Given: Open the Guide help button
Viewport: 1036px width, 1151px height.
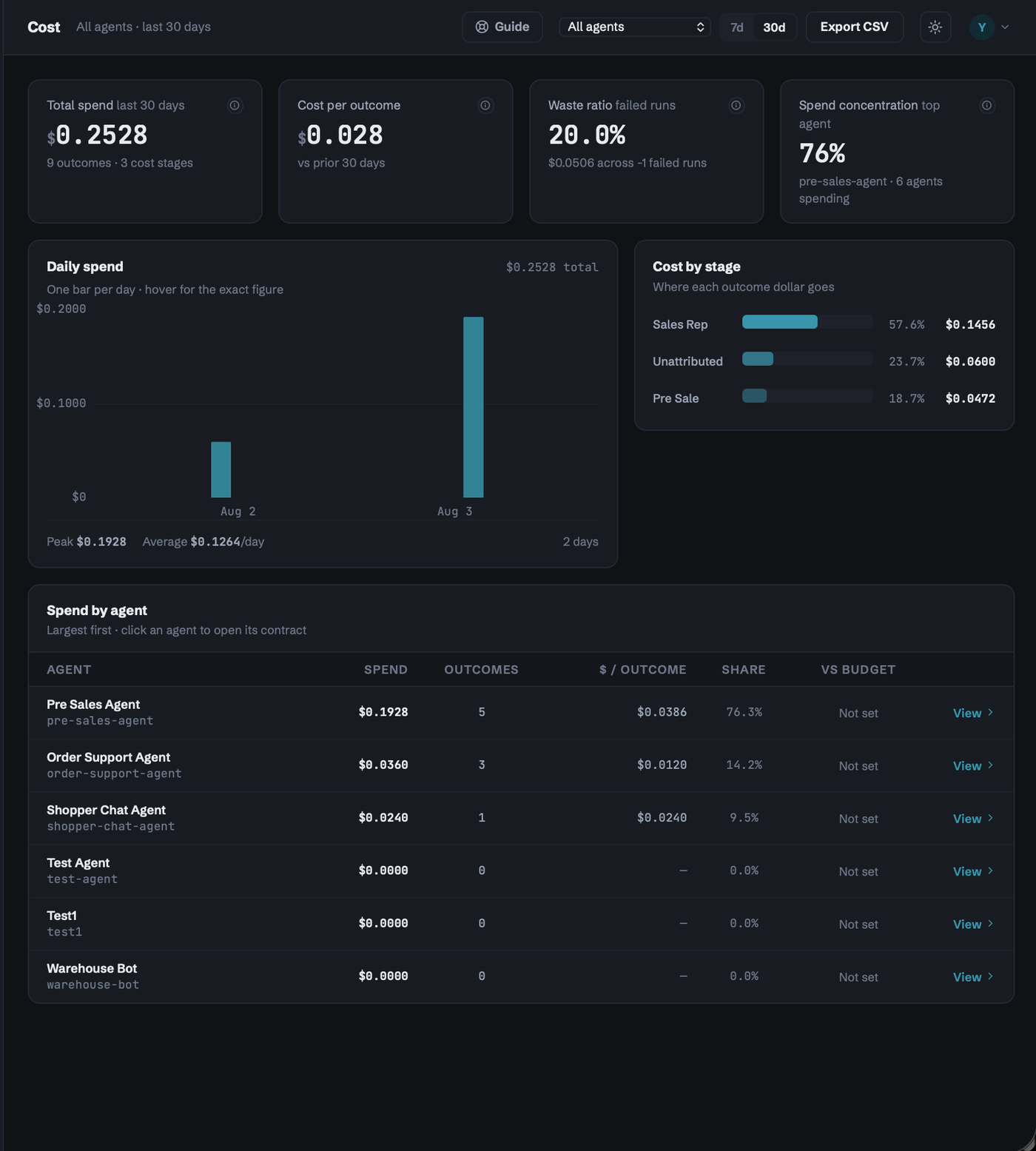Looking at the screenshot, I should coord(502,27).
